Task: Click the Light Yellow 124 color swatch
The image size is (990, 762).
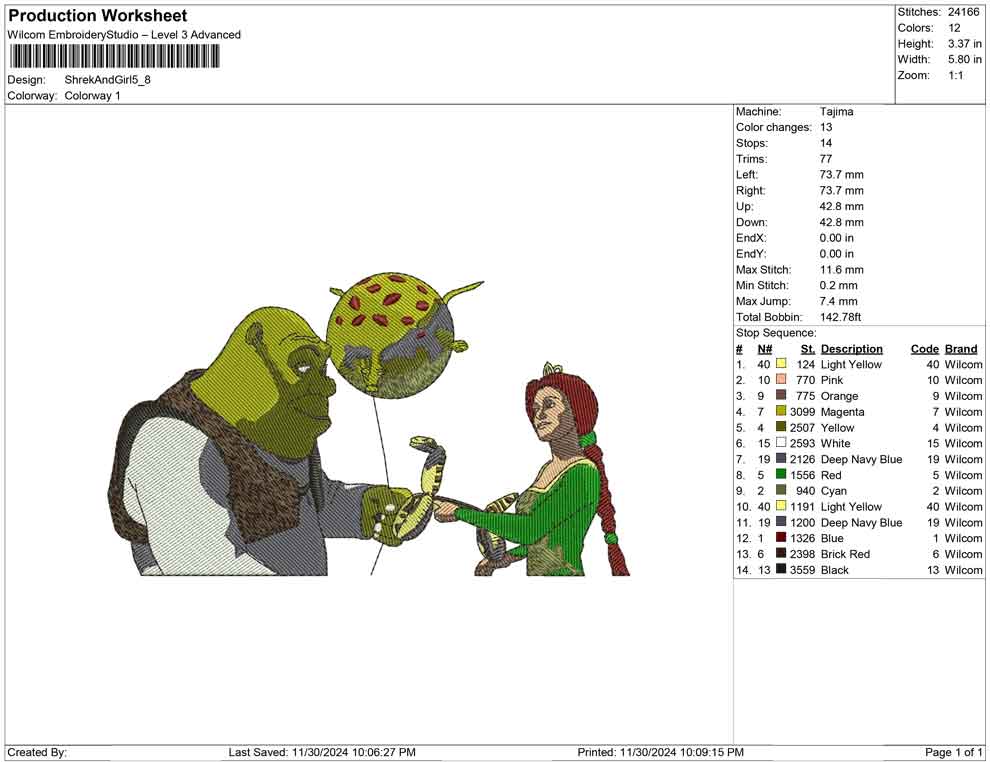Action: tap(781, 364)
